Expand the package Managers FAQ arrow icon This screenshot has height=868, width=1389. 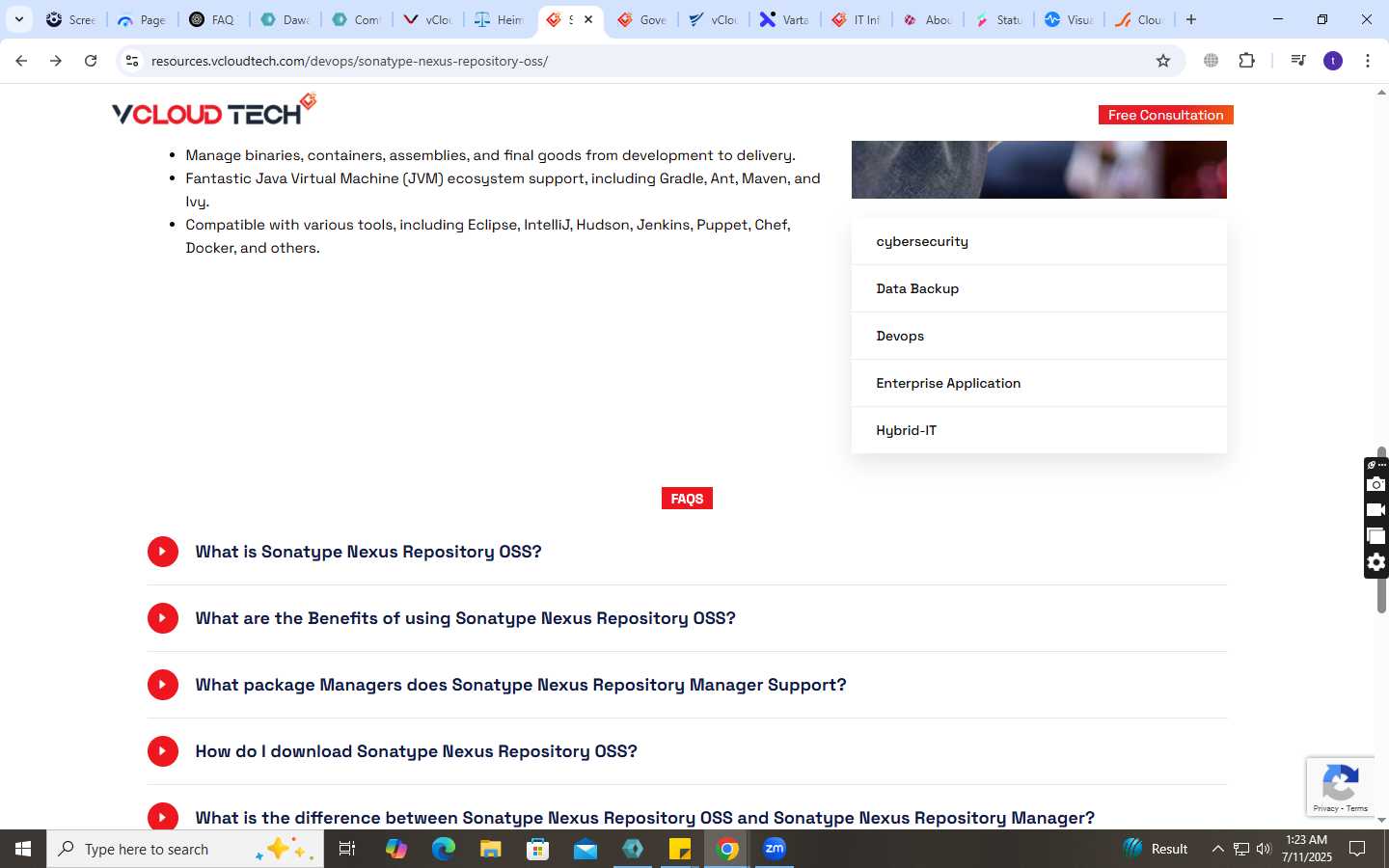pos(163,685)
